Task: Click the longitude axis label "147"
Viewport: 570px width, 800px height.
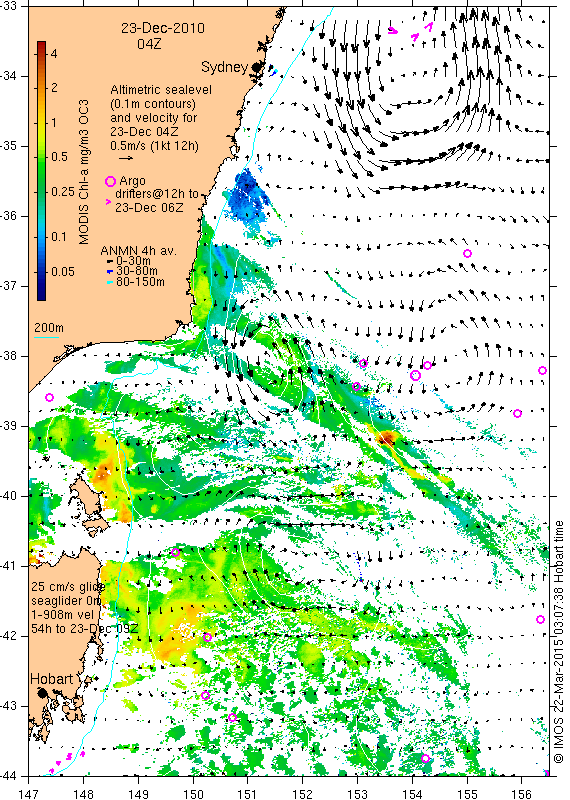Action: [29, 794]
